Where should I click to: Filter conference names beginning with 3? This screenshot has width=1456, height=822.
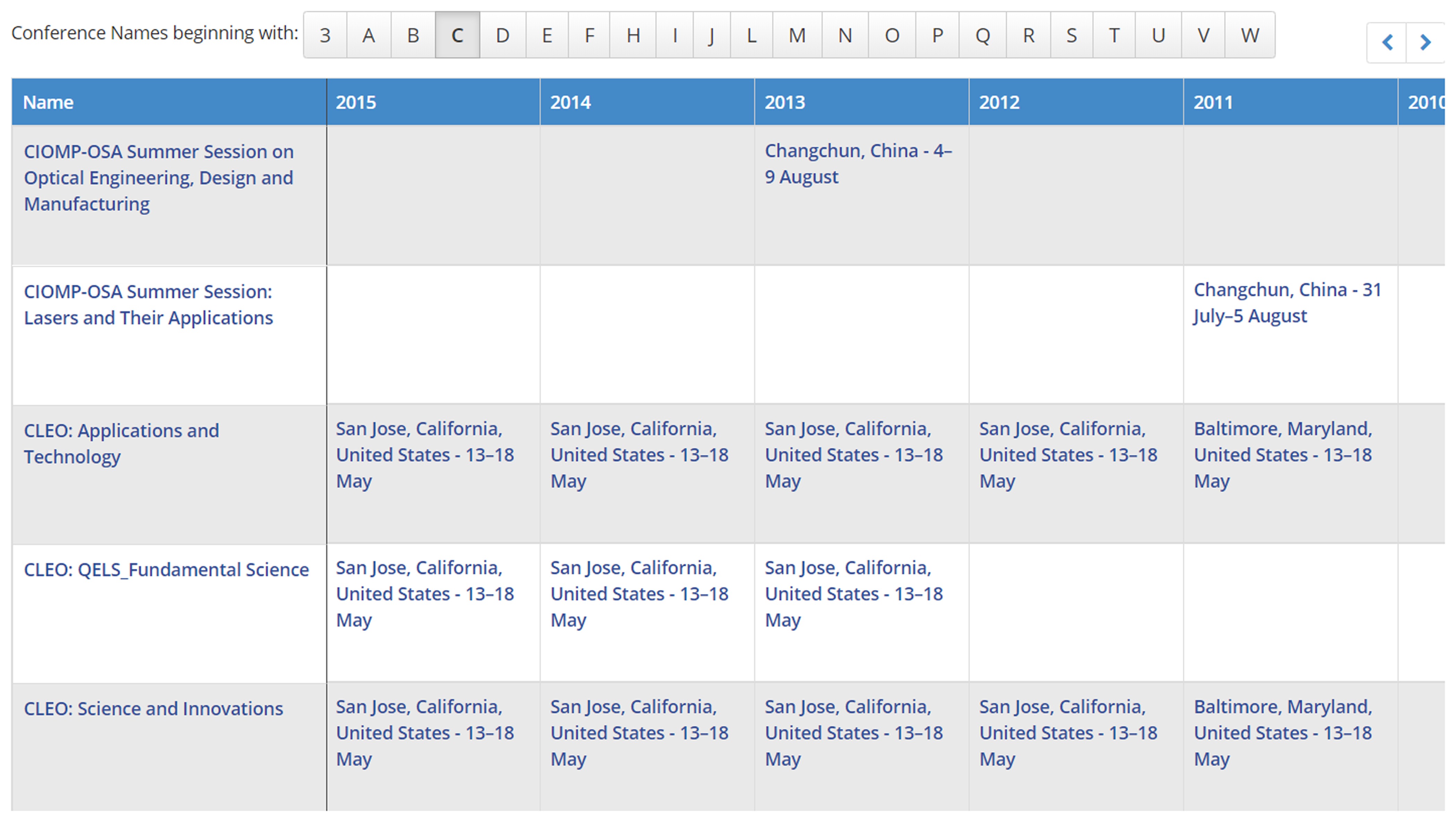(325, 35)
